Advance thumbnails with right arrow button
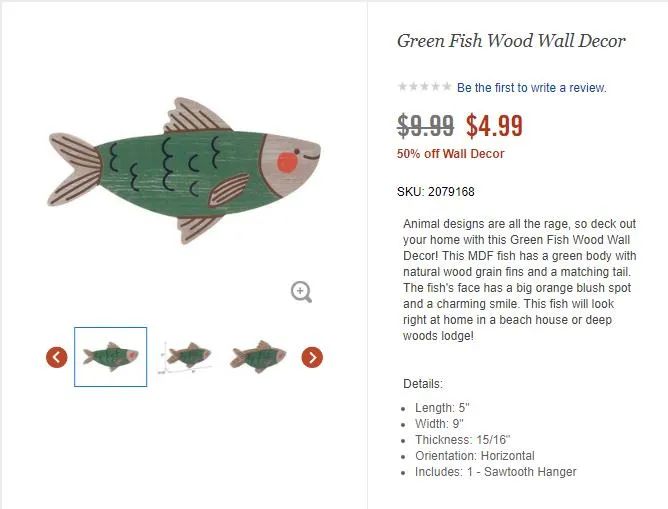Image resolution: width=668 pixels, height=509 pixels. [312, 357]
